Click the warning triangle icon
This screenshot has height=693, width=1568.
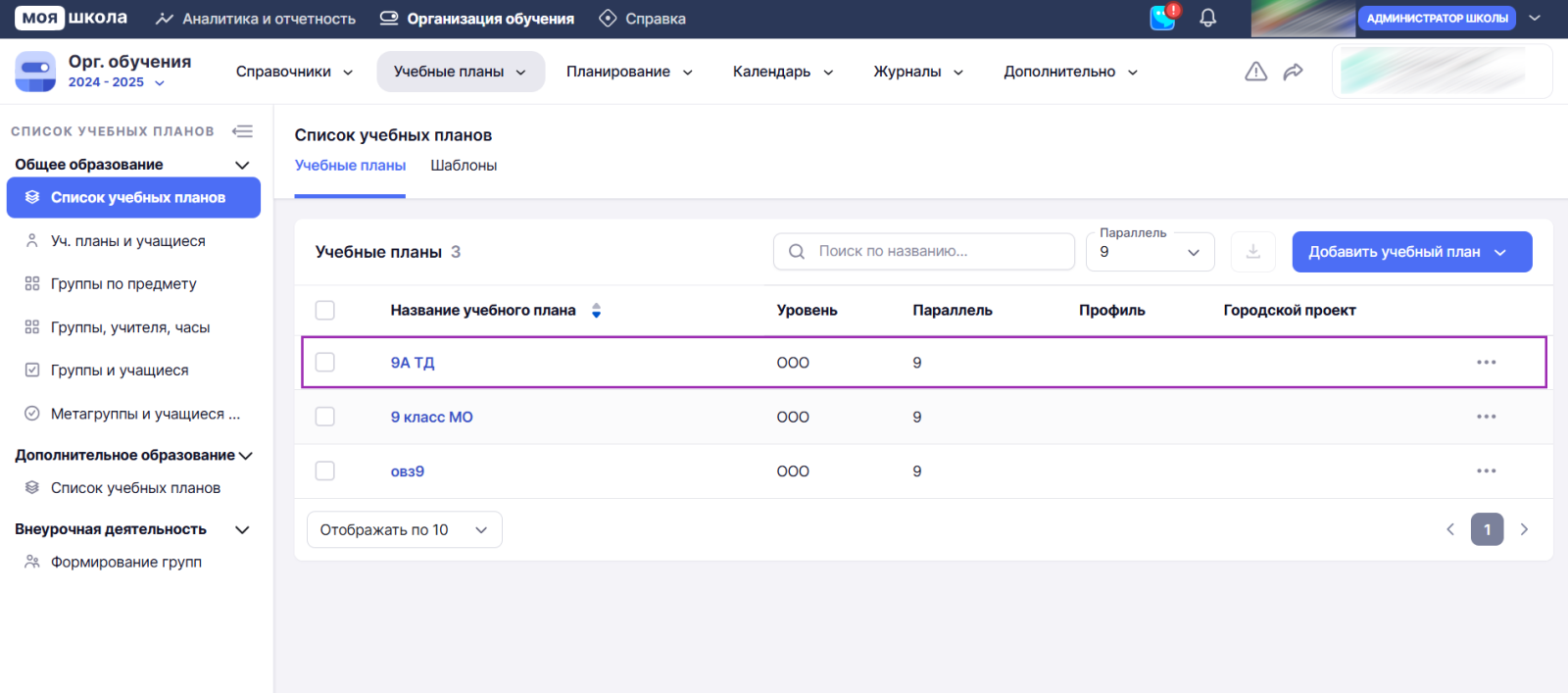(x=1255, y=72)
